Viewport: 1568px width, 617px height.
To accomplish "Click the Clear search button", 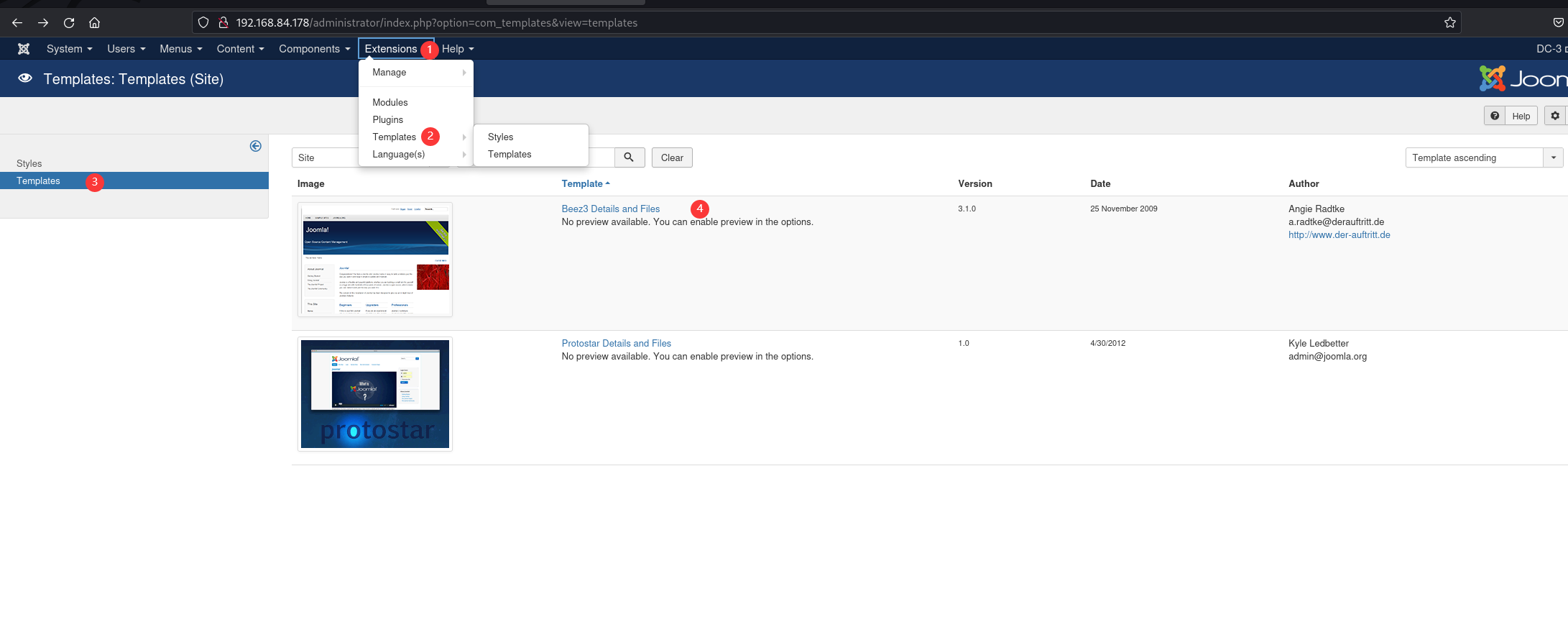I will (672, 157).
